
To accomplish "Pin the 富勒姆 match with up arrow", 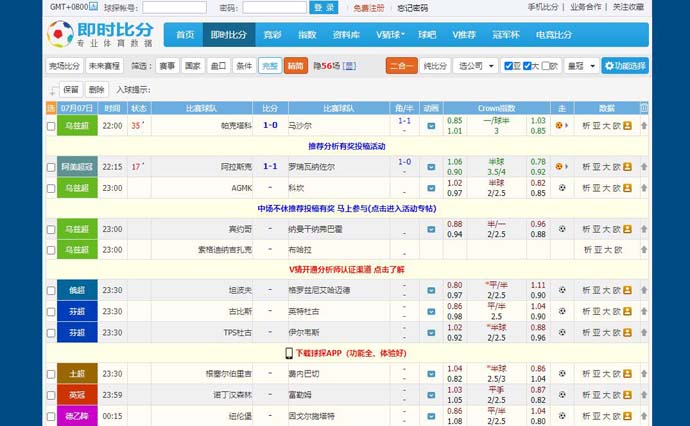I will (644, 395).
